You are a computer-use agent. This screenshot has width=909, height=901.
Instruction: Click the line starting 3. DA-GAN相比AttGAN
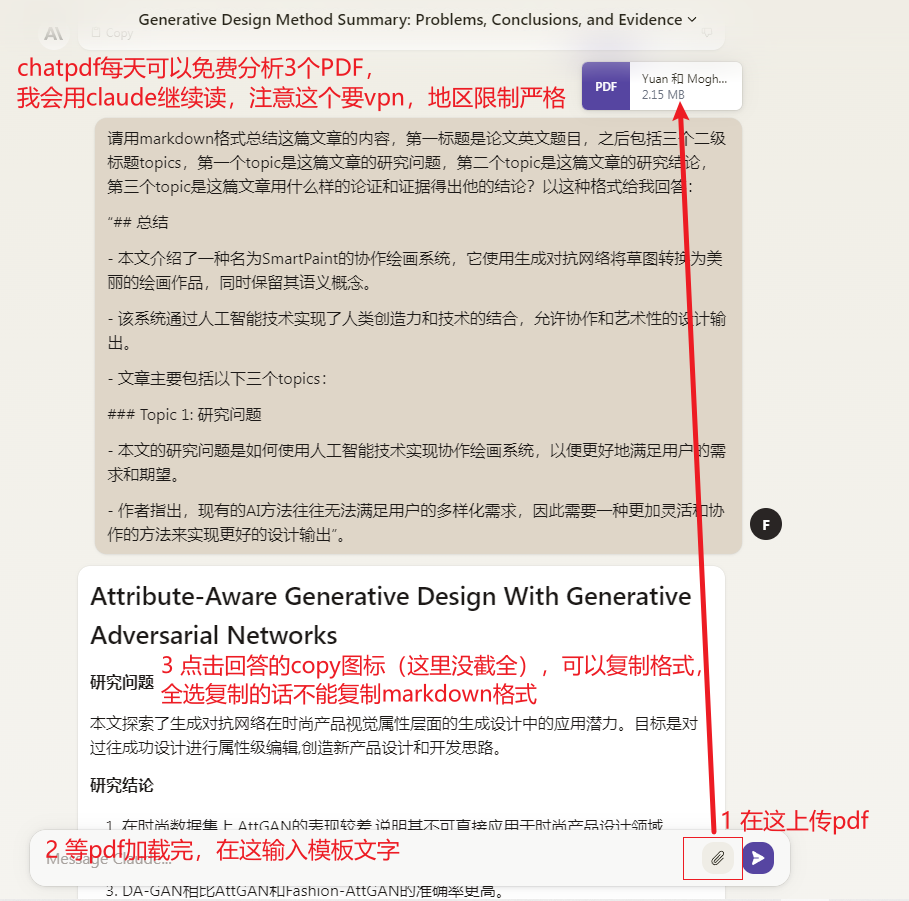(x=304, y=891)
